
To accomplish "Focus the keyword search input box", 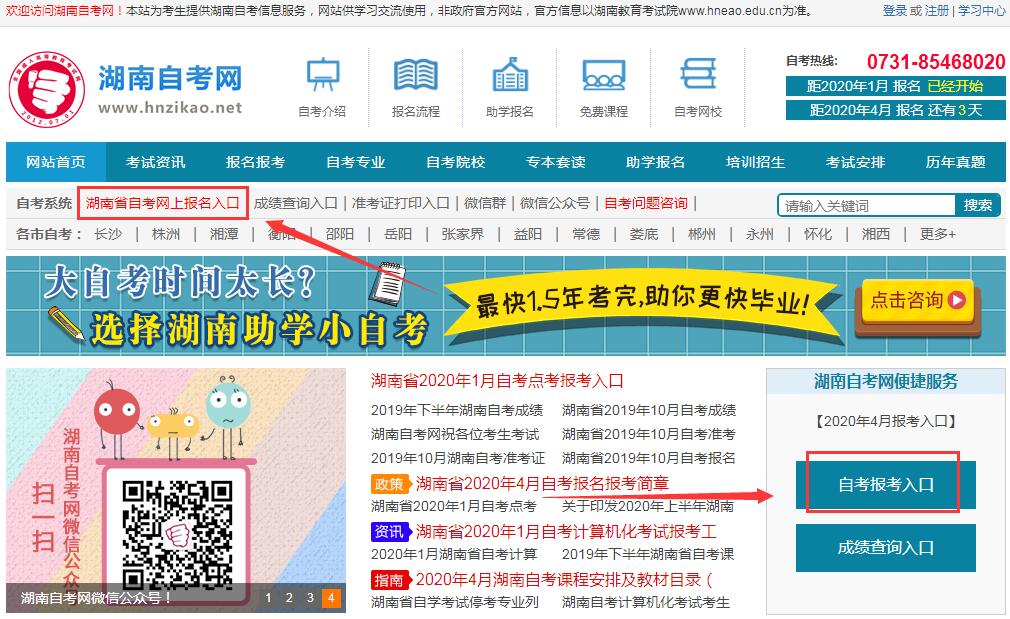I will pyautogui.click(x=866, y=206).
